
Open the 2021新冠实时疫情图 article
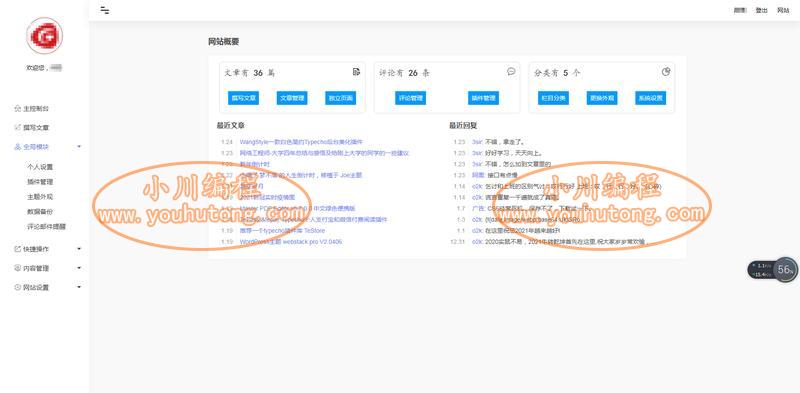tap(268, 198)
